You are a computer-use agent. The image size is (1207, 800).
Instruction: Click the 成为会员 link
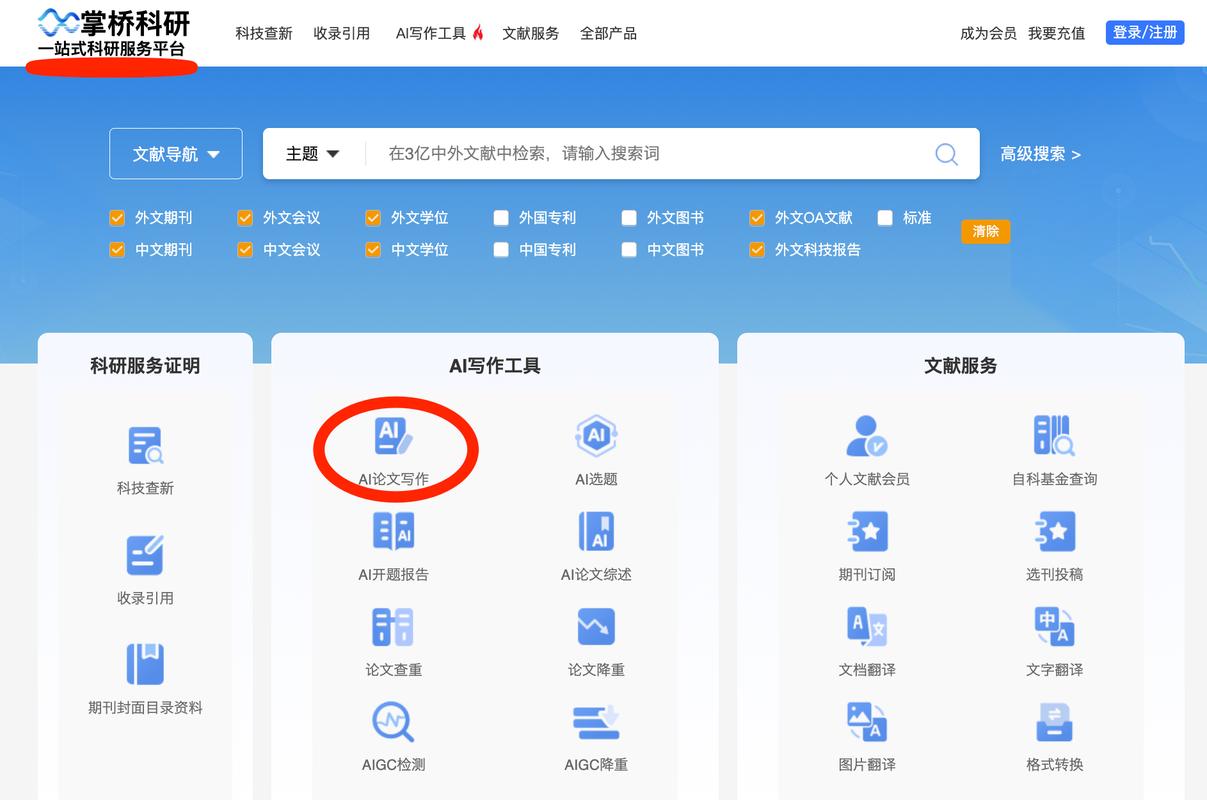[x=988, y=33]
